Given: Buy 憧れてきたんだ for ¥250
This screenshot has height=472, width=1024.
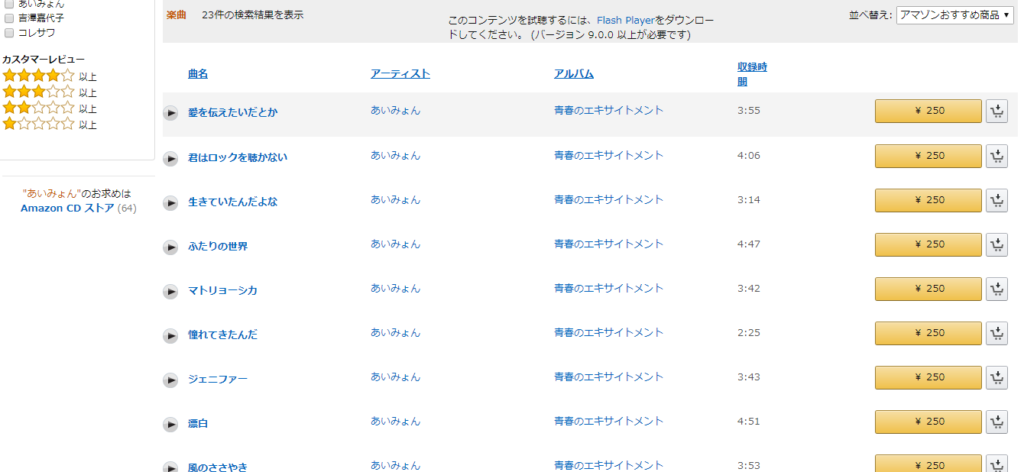Looking at the screenshot, I should click(x=928, y=334).
